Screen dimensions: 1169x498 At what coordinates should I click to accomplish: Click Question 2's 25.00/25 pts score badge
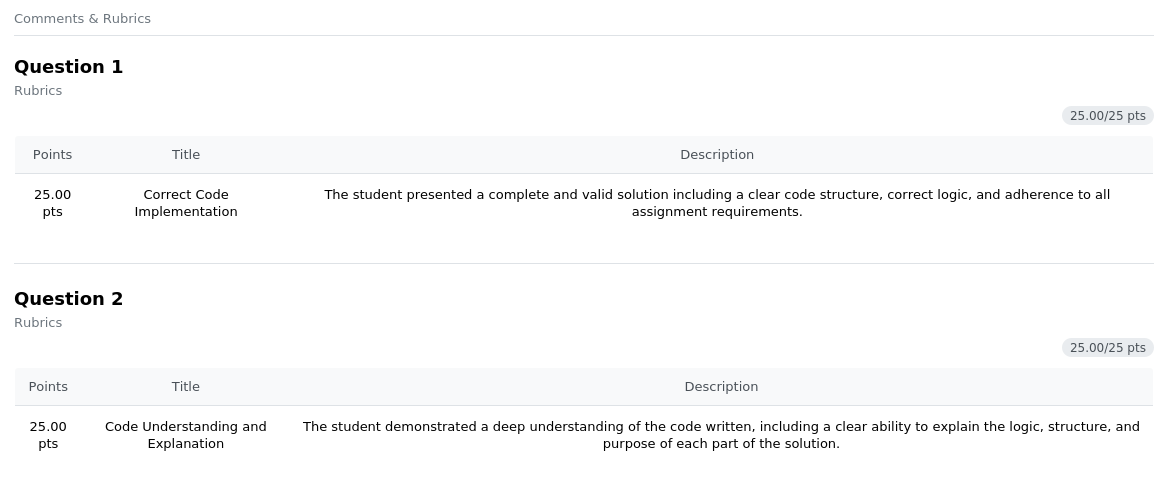(x=1107, y=348)
